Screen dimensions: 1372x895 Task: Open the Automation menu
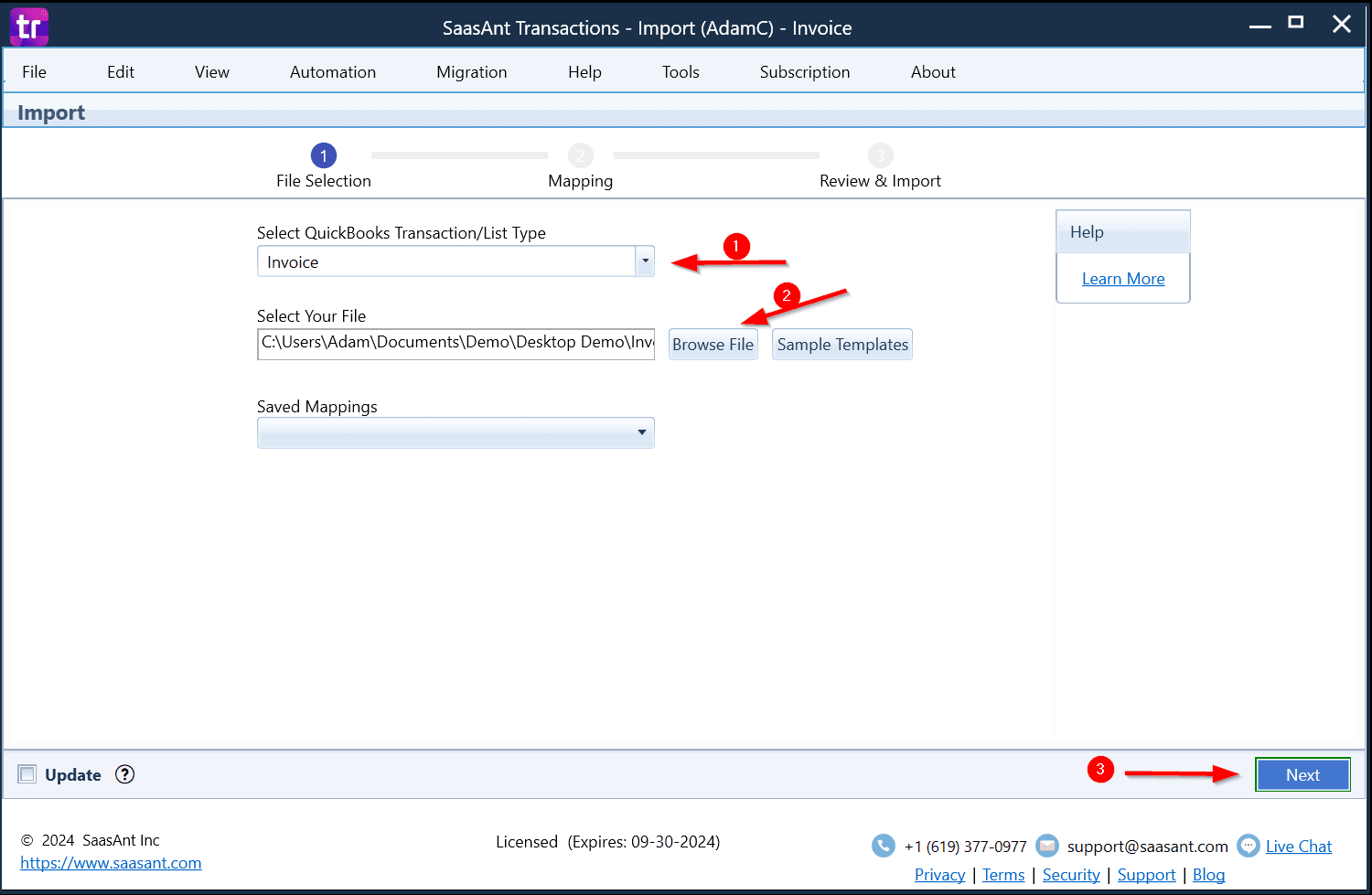pos(333,72)
